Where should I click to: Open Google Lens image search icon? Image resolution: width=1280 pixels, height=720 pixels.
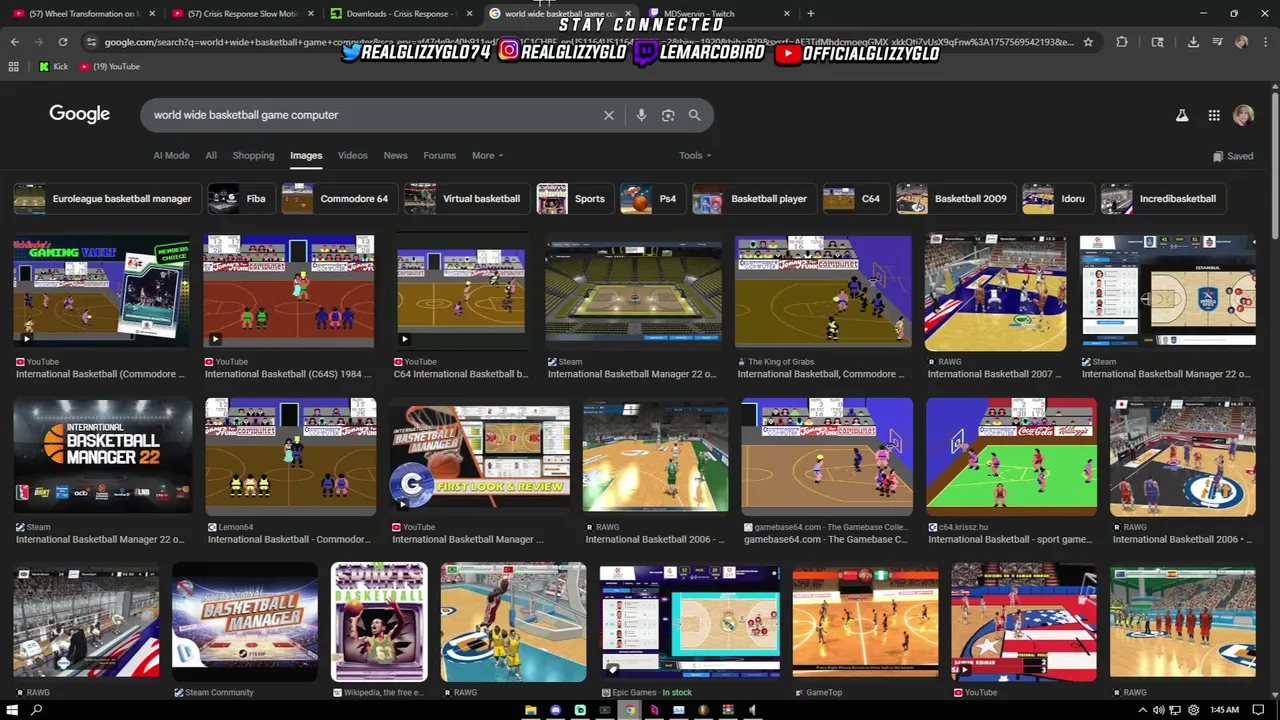click(668, 115)
